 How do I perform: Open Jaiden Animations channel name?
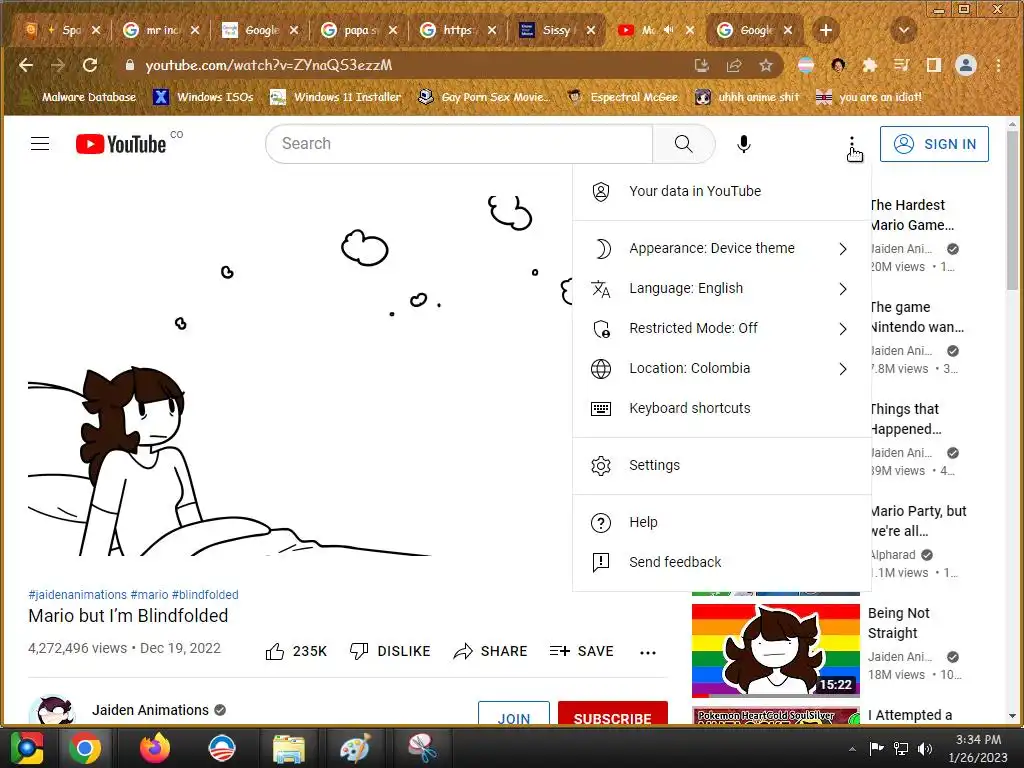(x=150, y=710)
